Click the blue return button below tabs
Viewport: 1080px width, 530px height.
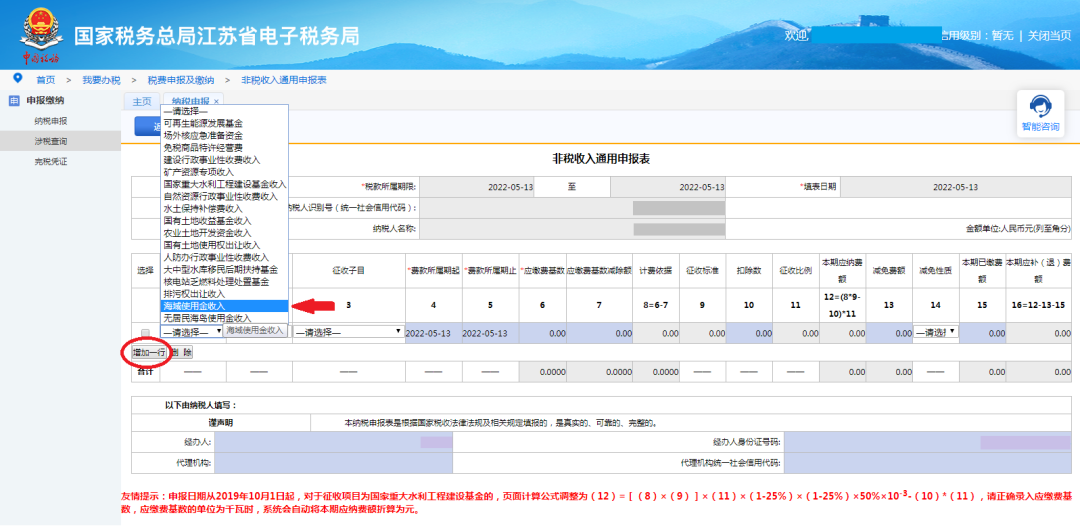pyautogui.click(x=147, y=126)
